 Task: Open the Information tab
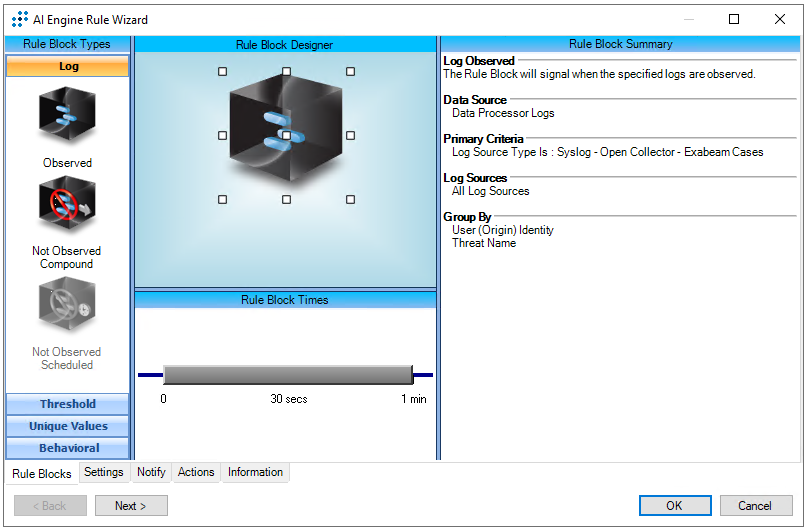point(255,472)
